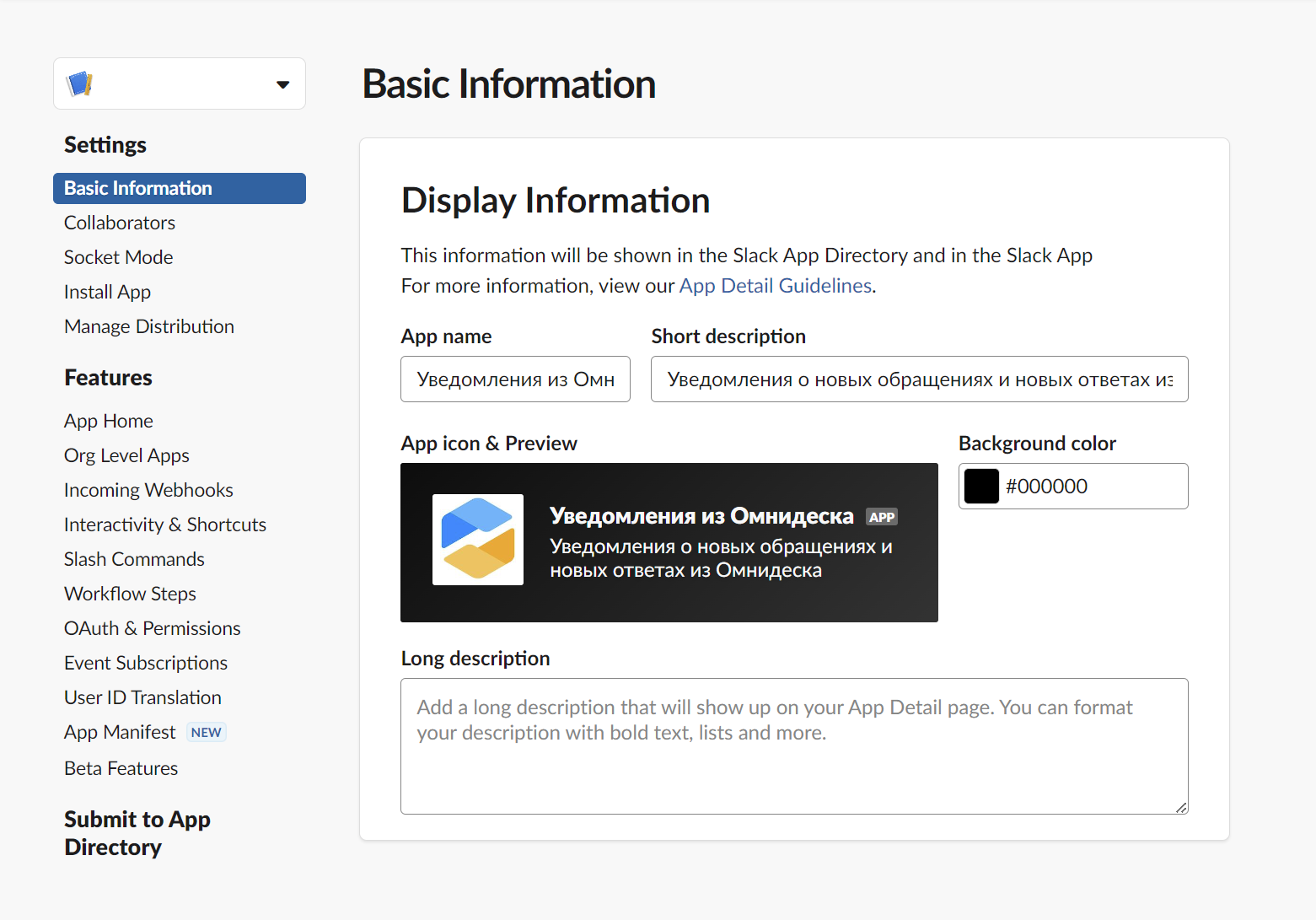This screenshot has height=920, width=1316.
Task: Click the Settings section heading
Action: pyautogui.click(x=105, y=145)
